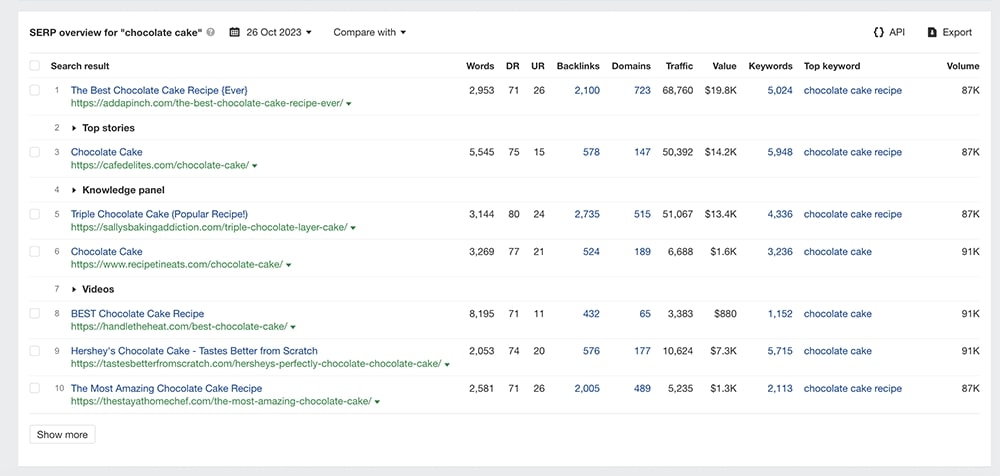Check the box for result 6 recipetineats
Screen dimensions: 1000x476
click(34, 251)
